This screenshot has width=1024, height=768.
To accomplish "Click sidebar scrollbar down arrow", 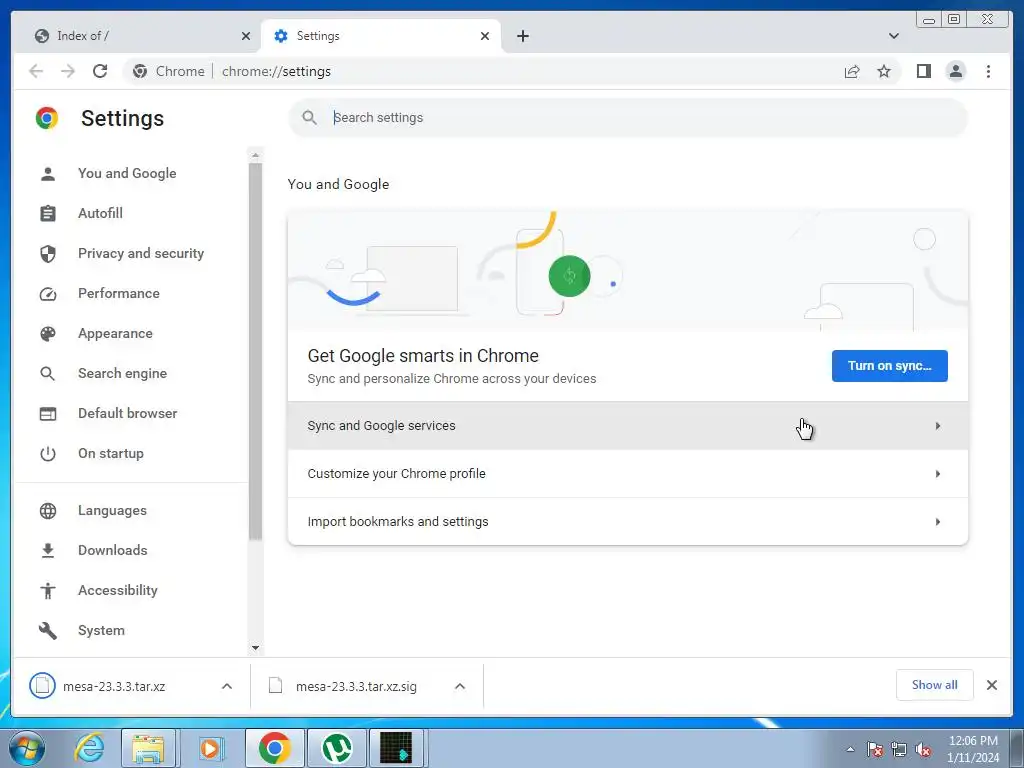I will point(255,648).
